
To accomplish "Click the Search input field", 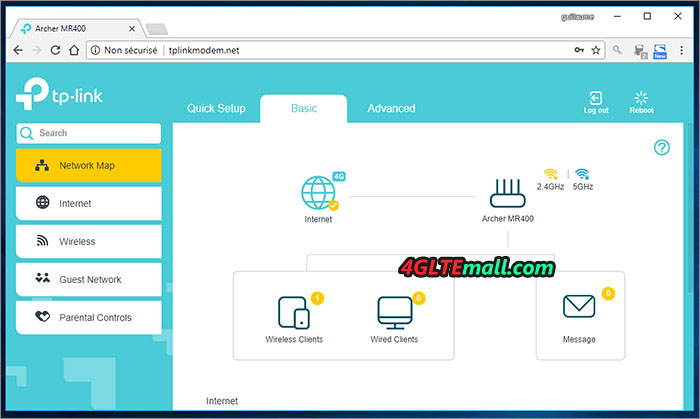I will (95, 133).
